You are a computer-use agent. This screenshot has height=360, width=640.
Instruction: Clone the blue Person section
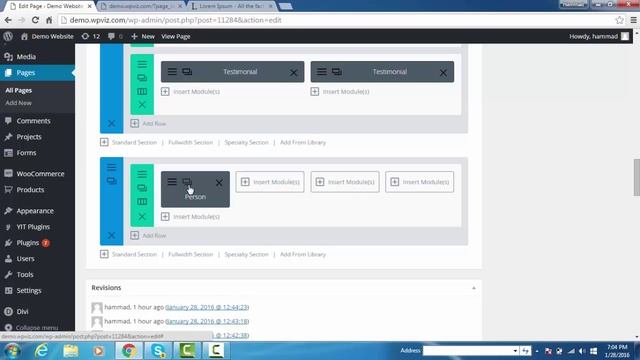click(x=111, y=181)
